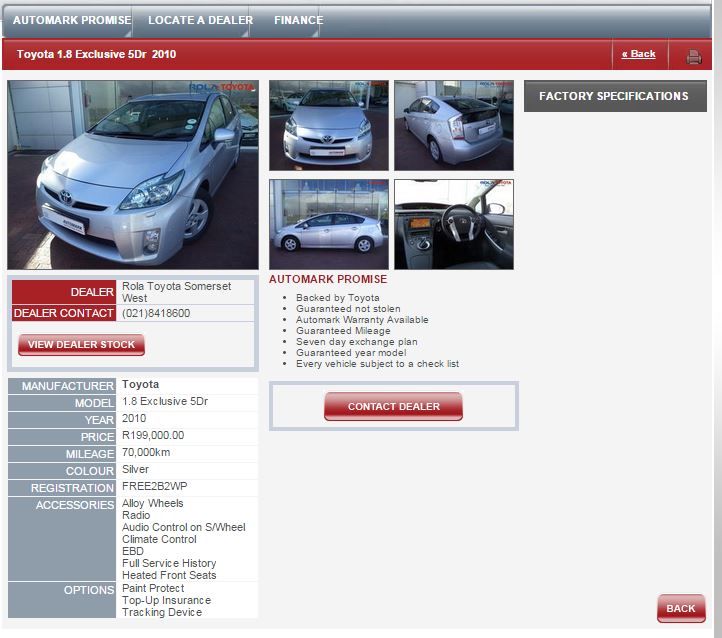This screenshot has width=722, height=638.
Task: Click the Paint Protect option text
Action: [x=153, y=589]
